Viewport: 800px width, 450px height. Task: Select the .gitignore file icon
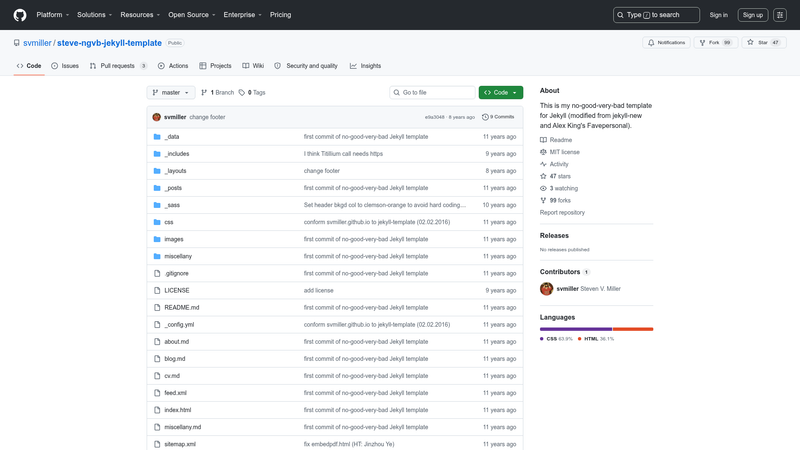coord(157,273)
